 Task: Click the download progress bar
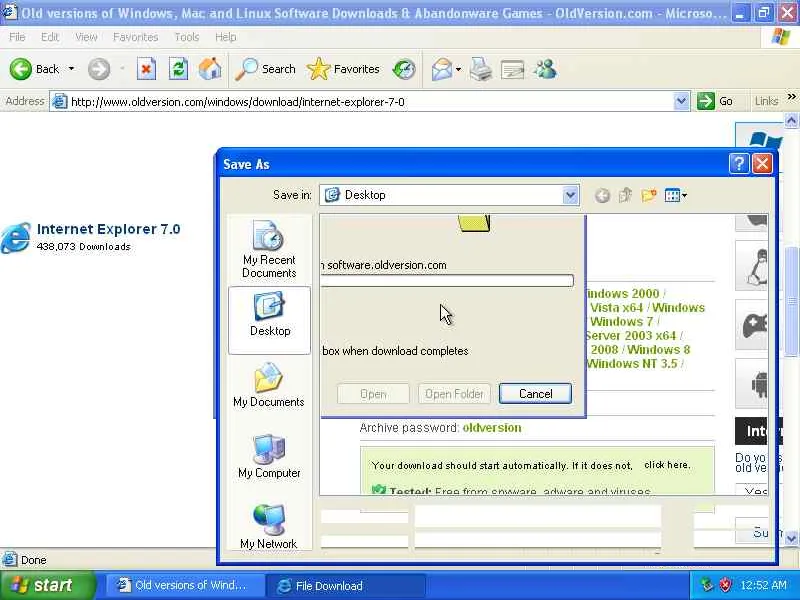pyautogui.click(x=448, y=280)
